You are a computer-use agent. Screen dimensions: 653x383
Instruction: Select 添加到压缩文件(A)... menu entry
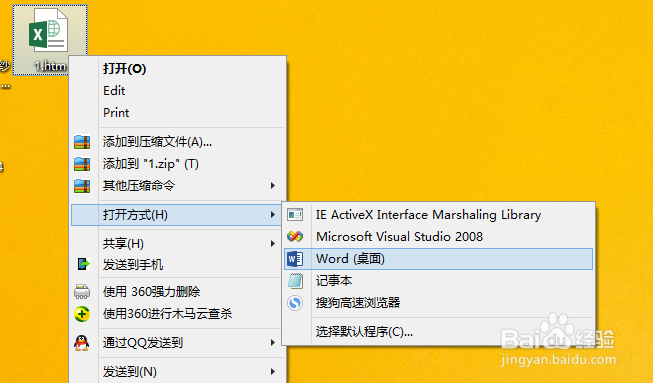[157, 142]
